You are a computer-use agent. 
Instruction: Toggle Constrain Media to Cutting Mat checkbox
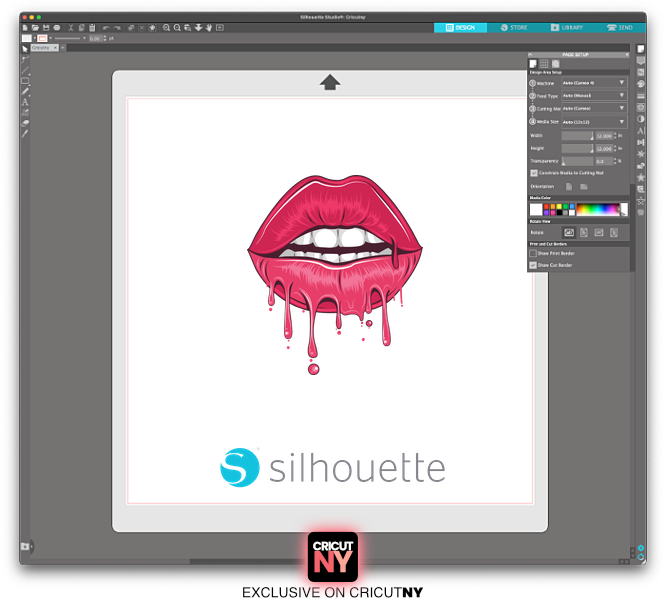534,173
